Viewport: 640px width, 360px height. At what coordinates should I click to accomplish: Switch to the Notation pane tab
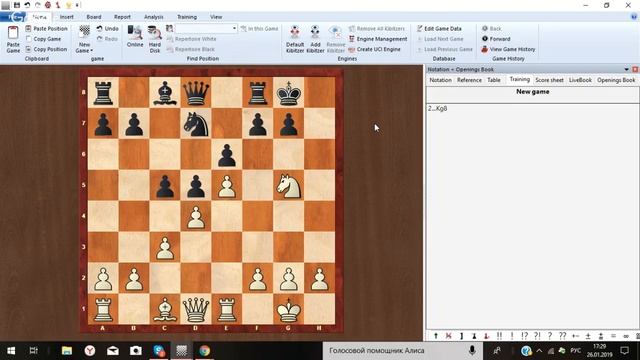440,80
